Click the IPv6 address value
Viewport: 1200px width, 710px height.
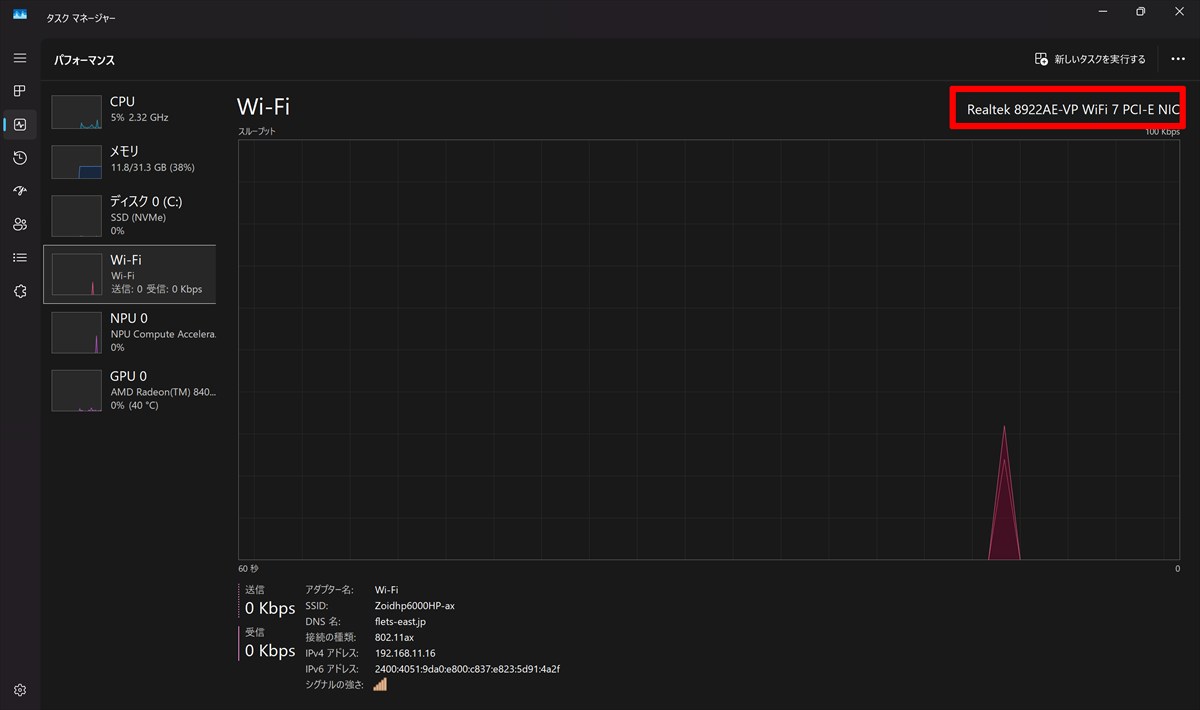(x=467, y=669)
